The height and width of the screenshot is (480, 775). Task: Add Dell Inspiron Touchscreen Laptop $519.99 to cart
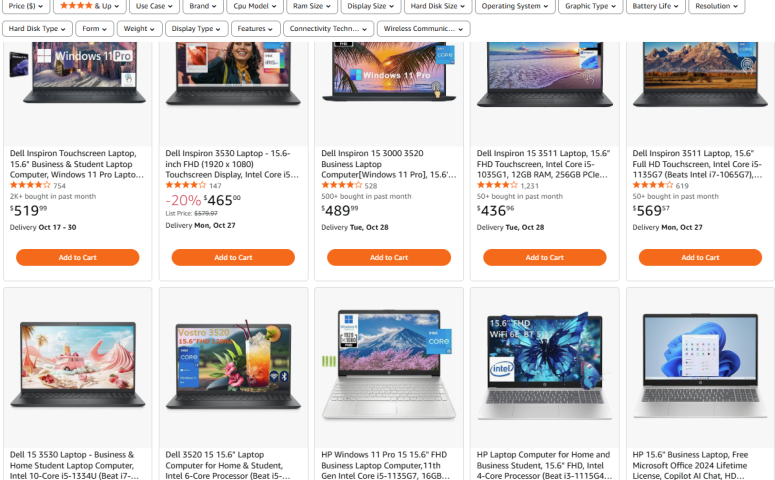(78, 258)
